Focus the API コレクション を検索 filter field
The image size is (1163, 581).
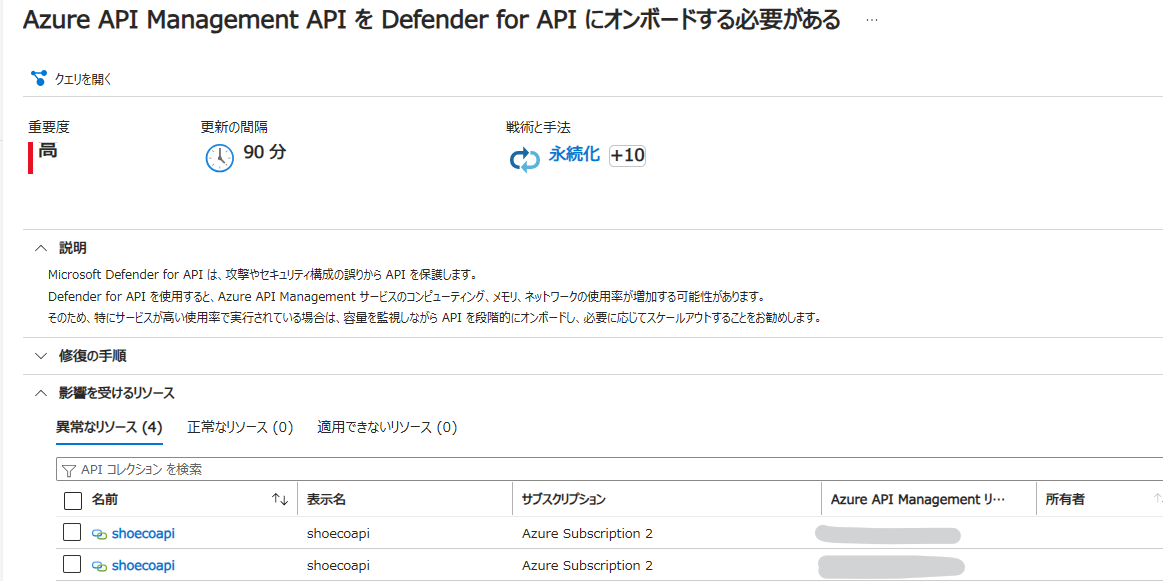610,469
